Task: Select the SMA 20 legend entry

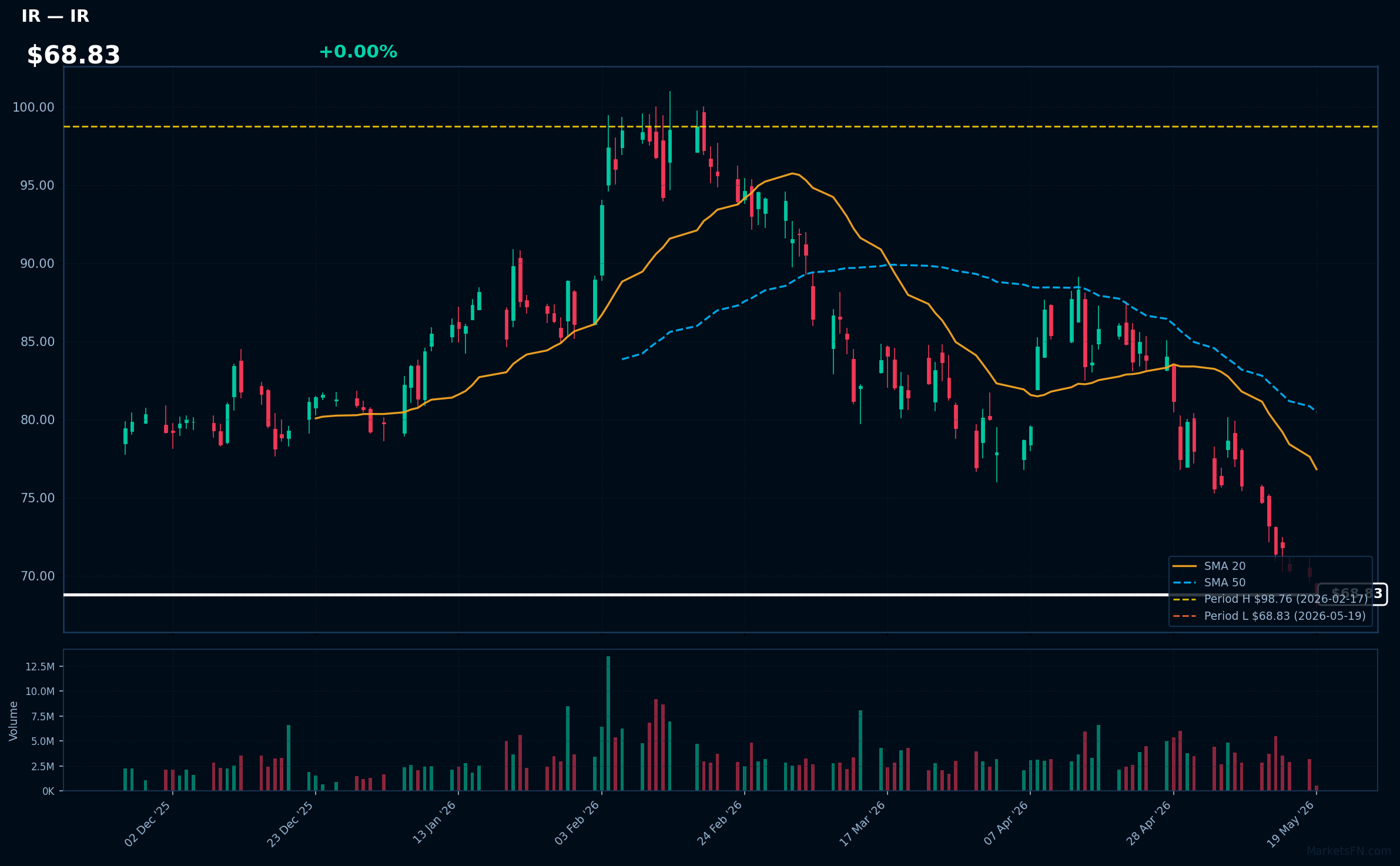Action: click(x=1210, y=566)
